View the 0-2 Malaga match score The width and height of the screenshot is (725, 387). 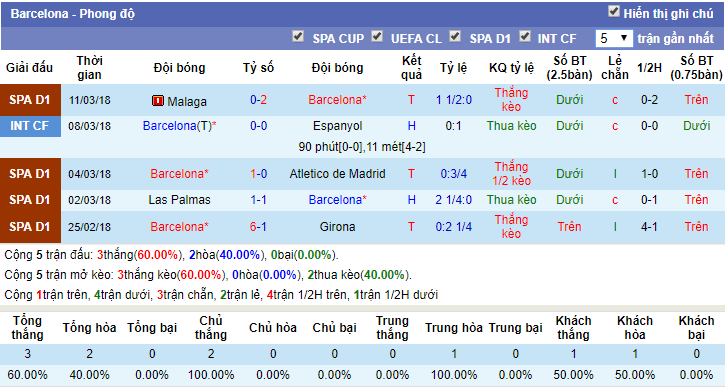click(x=258, y=100)
